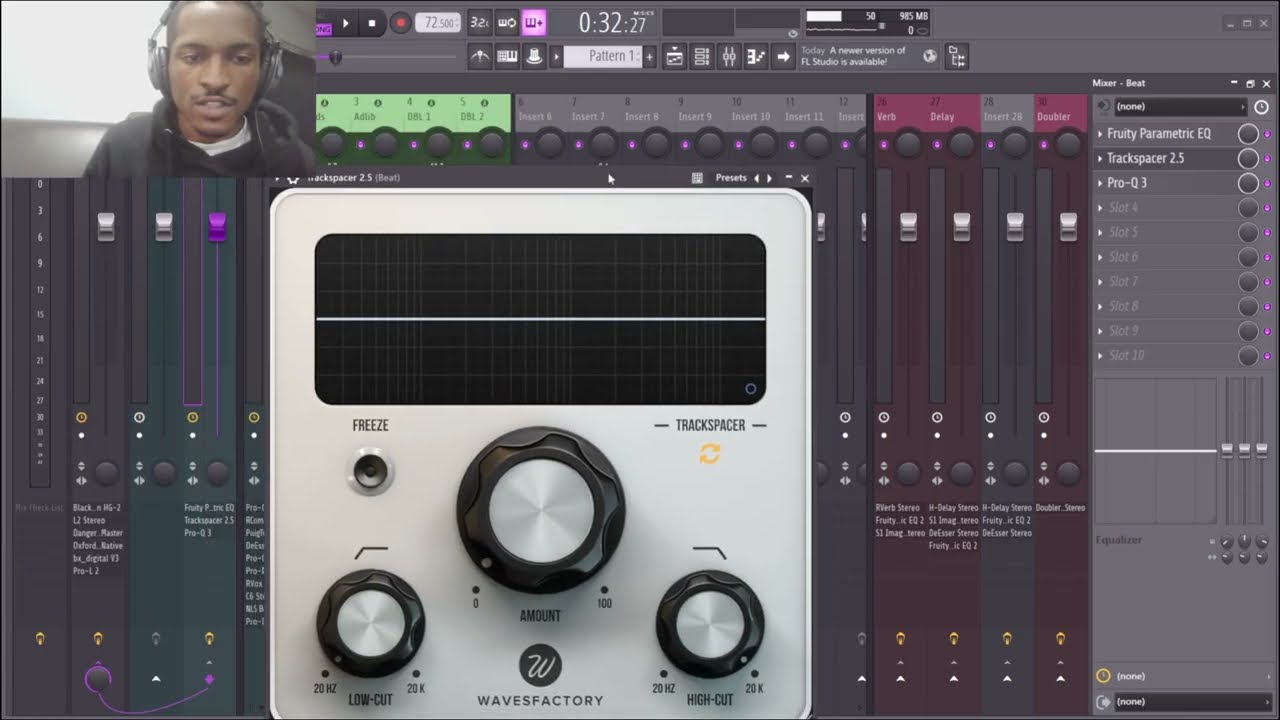Screen dimensions: 1280x720
Task: Enable typing keyboard to piano icon
Action: click(x=507, y=56)
